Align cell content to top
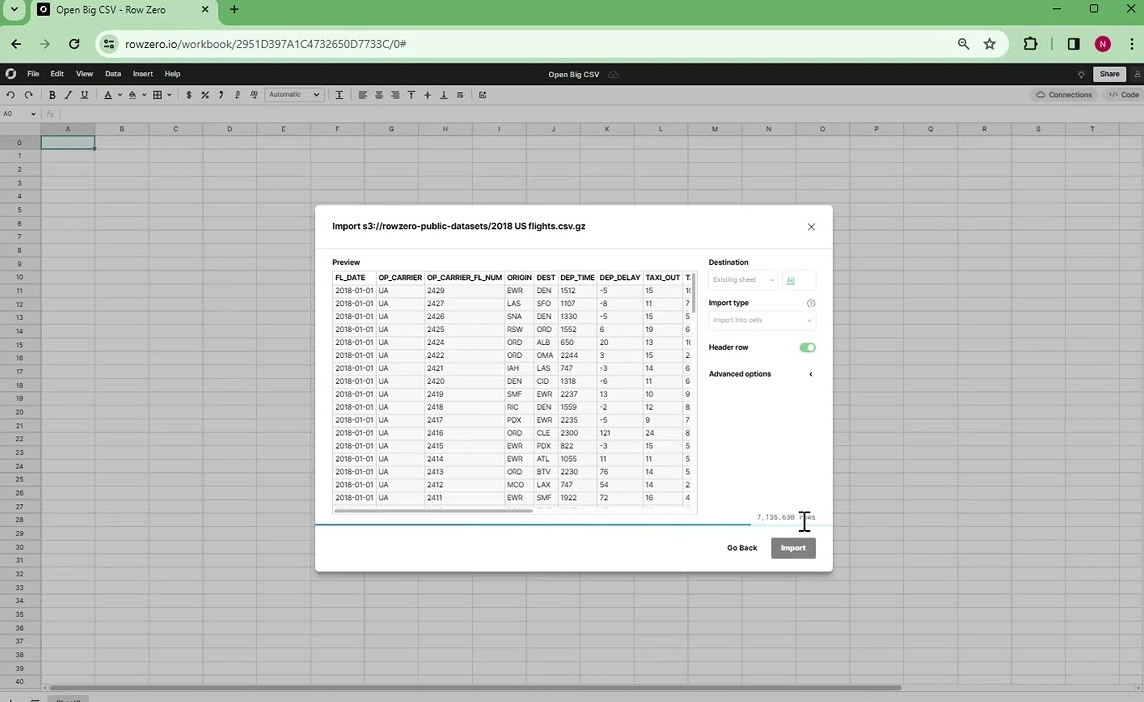 (411, 95)
